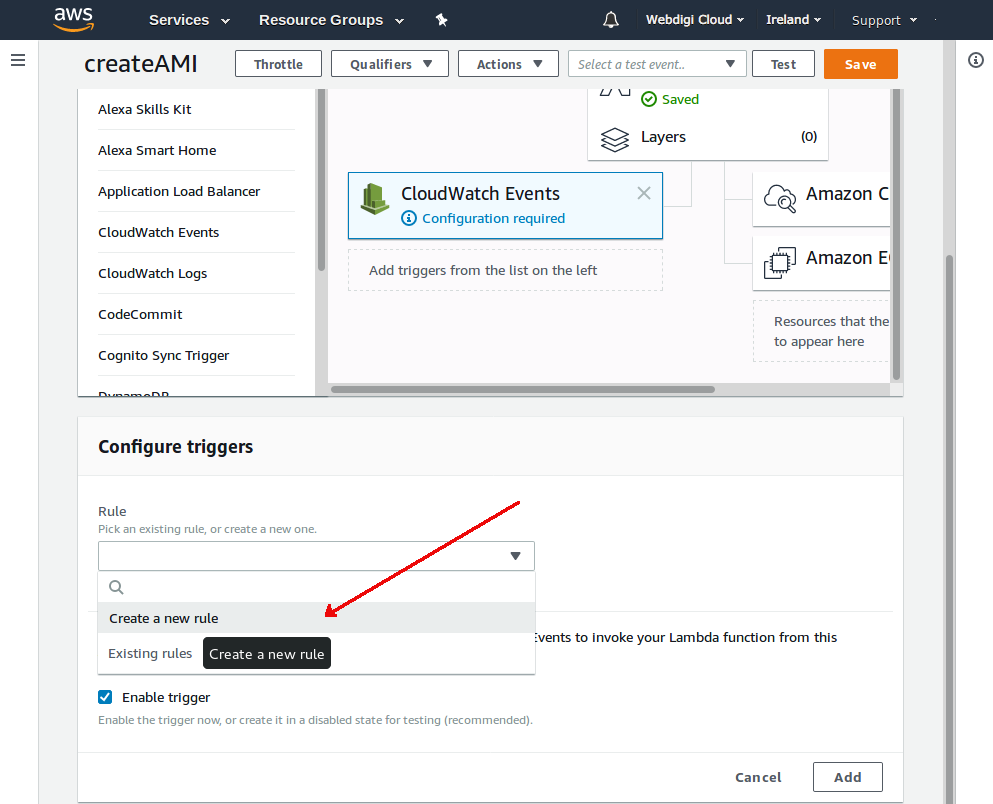Viewport: 993px width, 804px height.
Task: Click the Cancel button
Action: click(758, 777)
